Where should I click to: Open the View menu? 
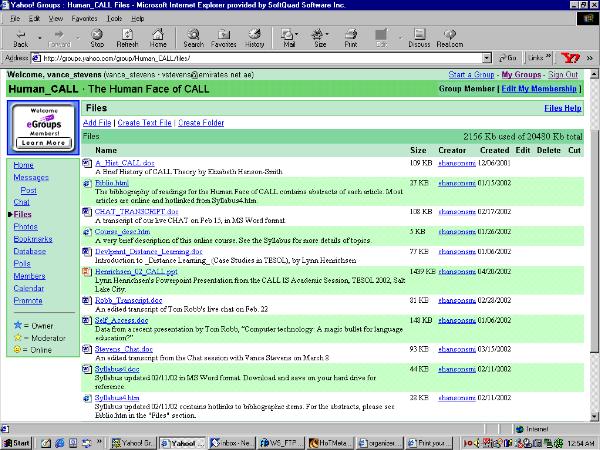55,18
